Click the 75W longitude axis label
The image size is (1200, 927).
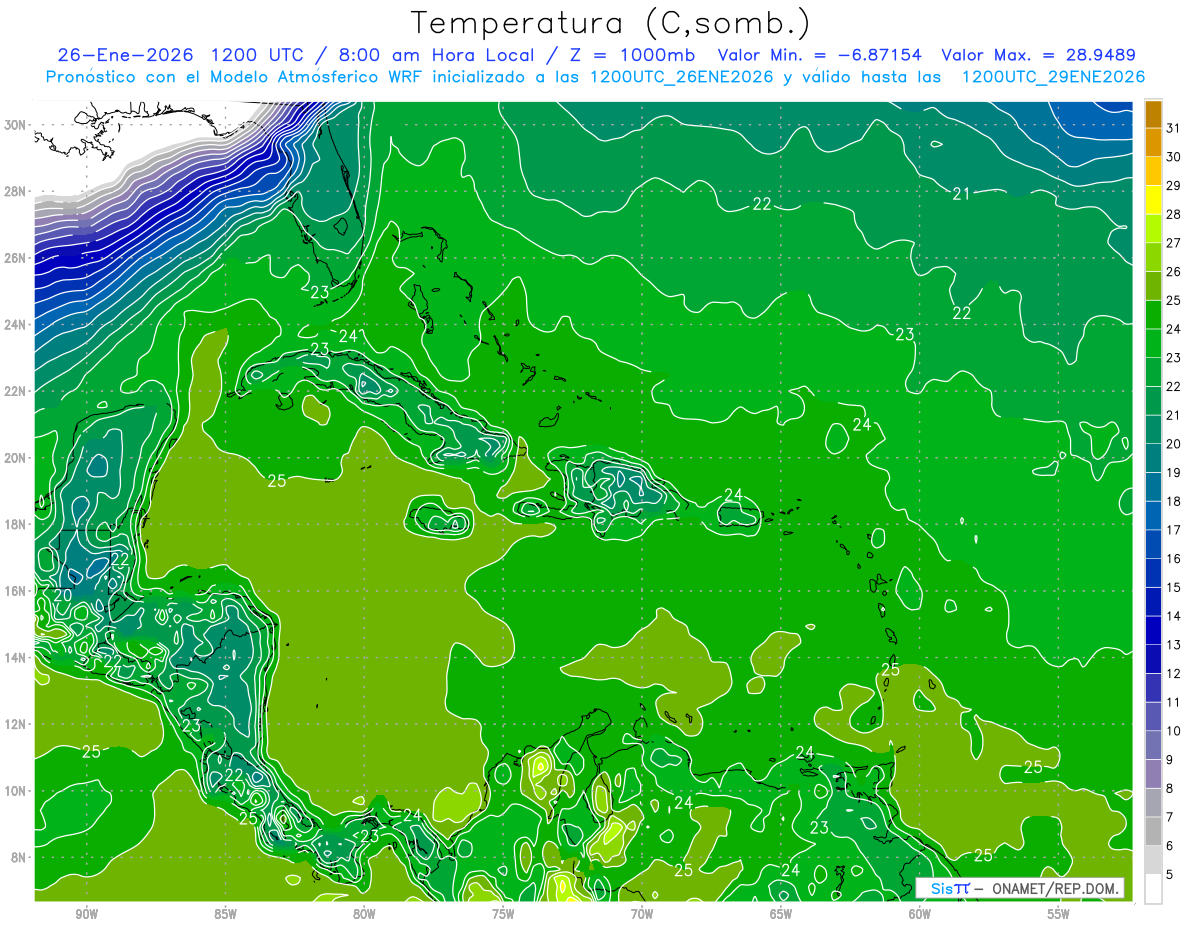503,914
